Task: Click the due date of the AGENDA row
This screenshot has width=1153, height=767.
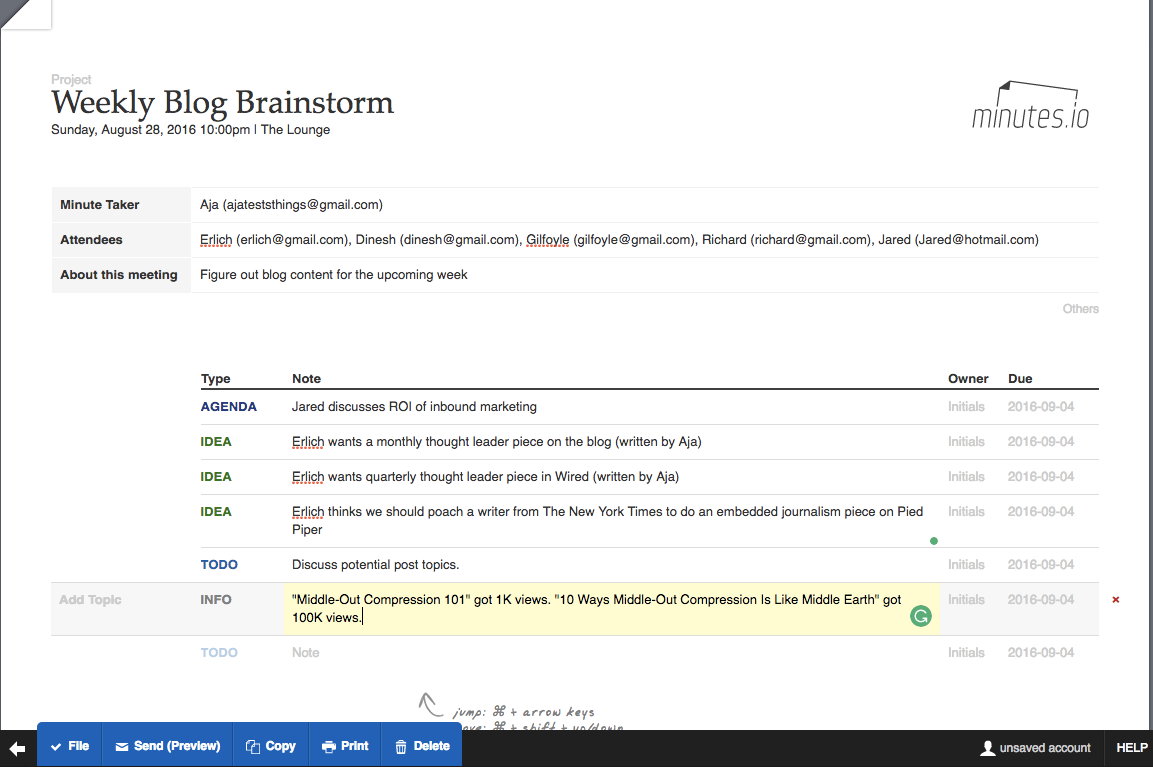Action: pos(1040,407)
